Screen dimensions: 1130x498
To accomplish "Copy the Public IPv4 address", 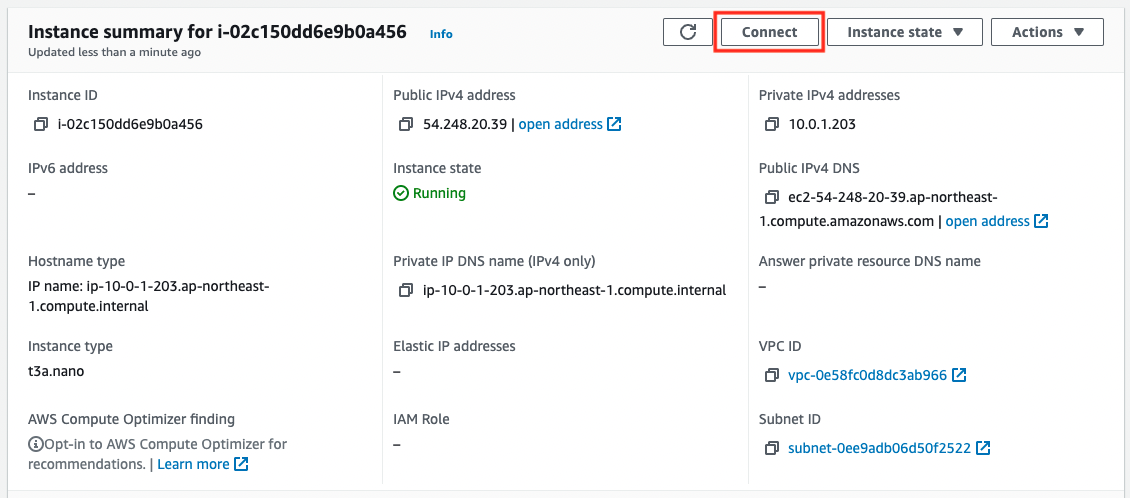I will (406, 124).
